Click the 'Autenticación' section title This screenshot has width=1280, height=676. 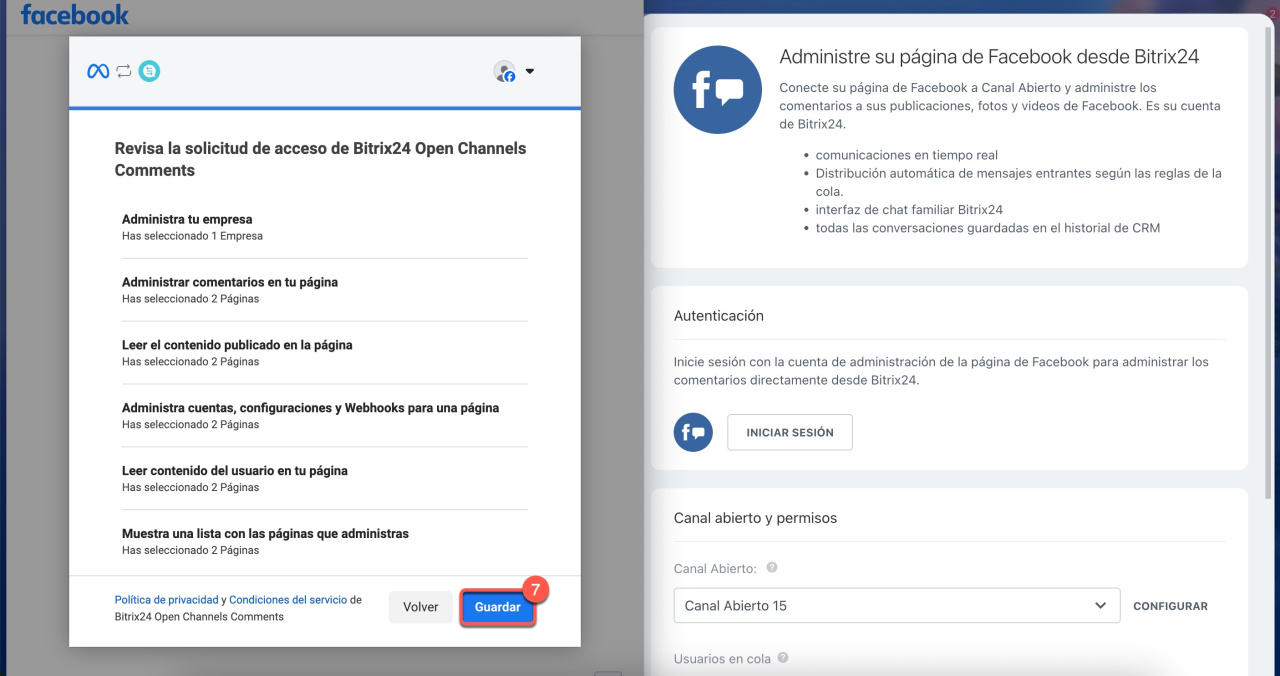pos(719,315)
